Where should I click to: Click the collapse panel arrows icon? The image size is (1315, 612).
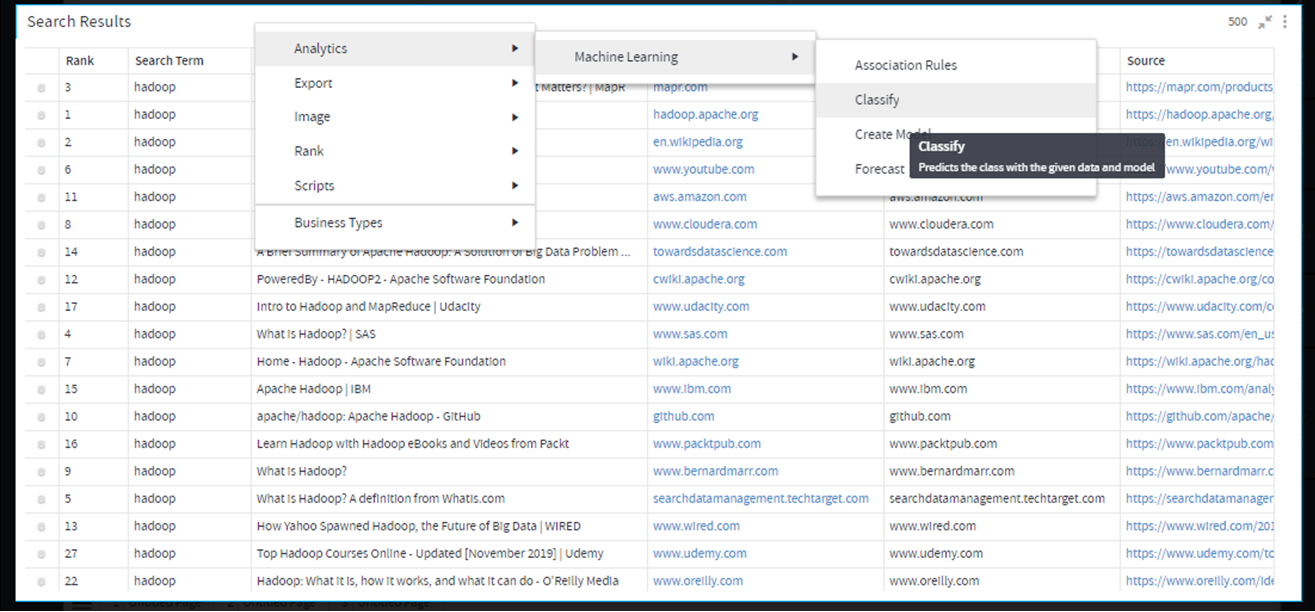[x=1266, y=21]
